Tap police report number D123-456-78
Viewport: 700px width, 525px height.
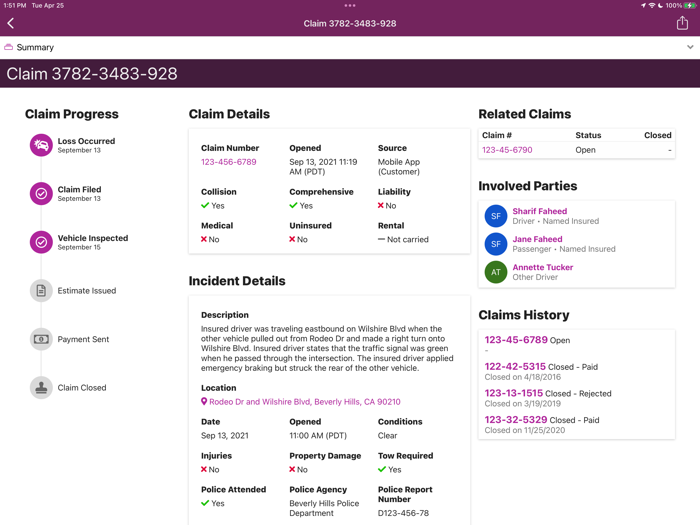click(x=403, y=513)
